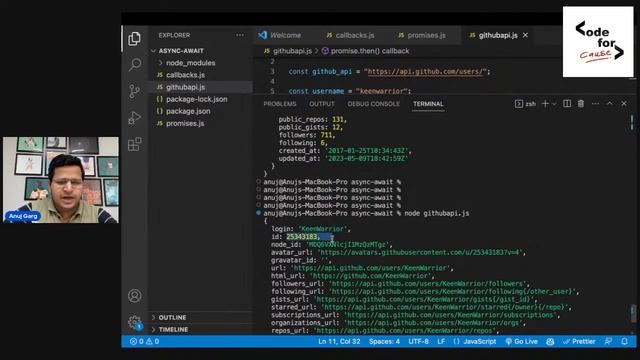Screen dimensions: 640x360
Task: Open the DEBUG CONSOLE panel tab
Action: pyautogui.click(x=373, y=104)
